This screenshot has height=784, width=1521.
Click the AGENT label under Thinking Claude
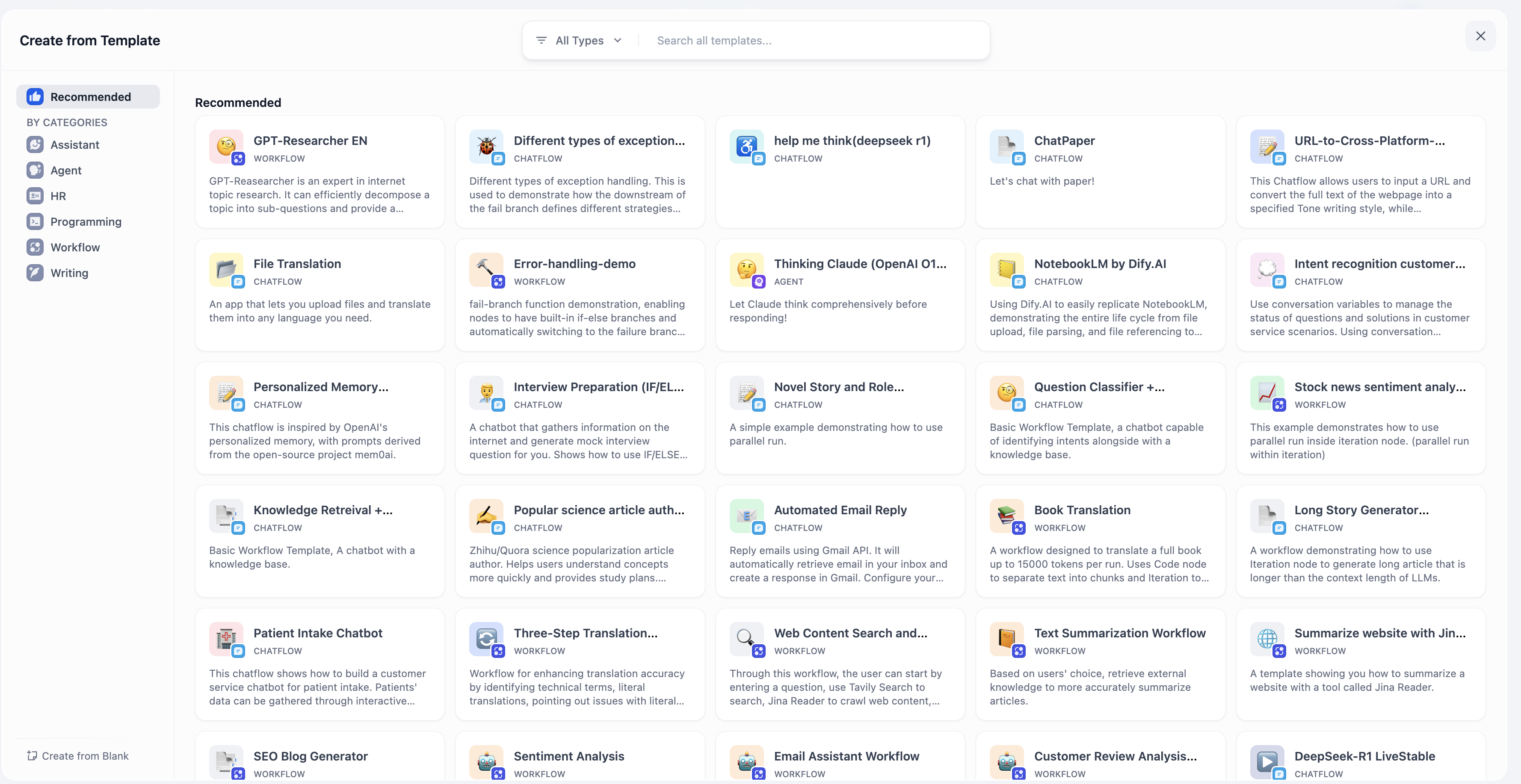coord(788,282)
